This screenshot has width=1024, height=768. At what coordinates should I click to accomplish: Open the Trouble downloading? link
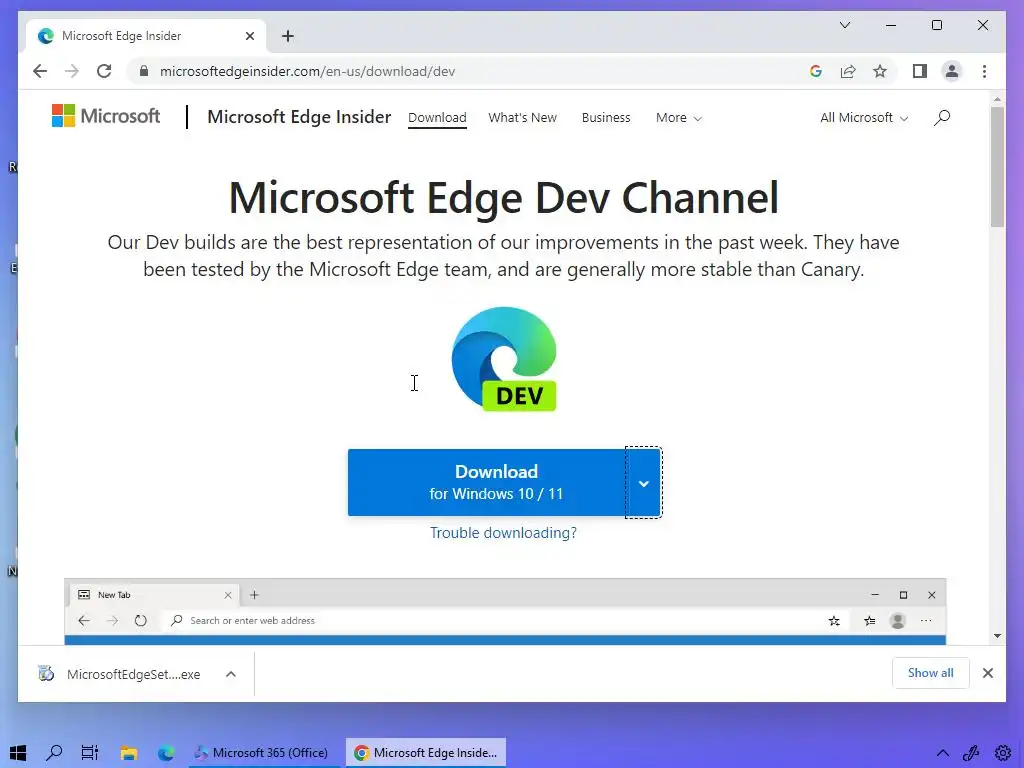(504, 533)
